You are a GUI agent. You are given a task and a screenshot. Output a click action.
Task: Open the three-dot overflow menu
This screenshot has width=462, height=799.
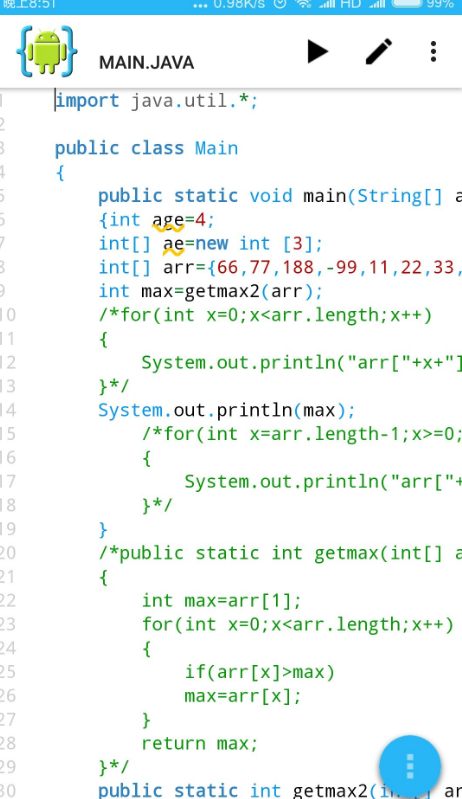[x=433, y=51]
